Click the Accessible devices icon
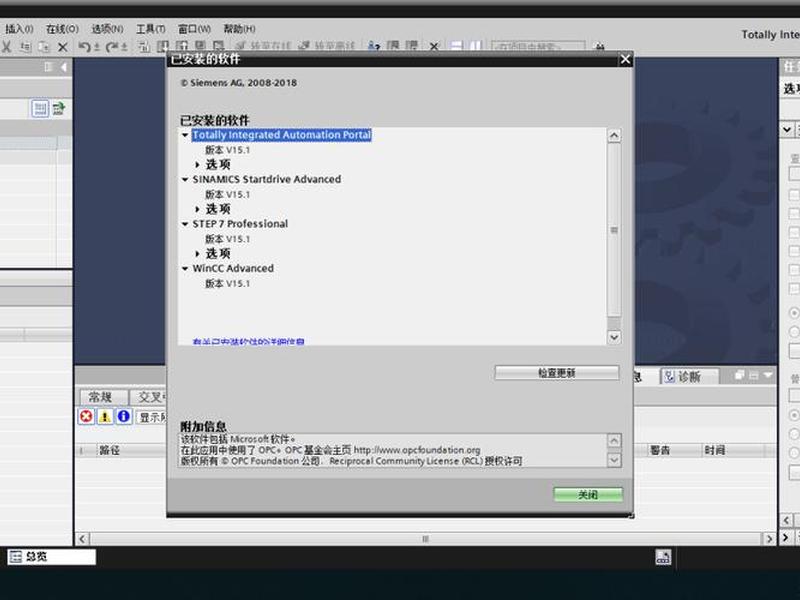The image size is (800, 600). click(x=374, y=46)
